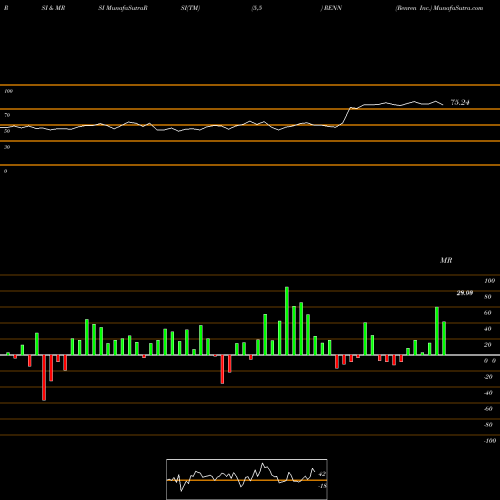Image resolution: width=500 pixels, height=500 pixels.
Task: Click the tallest green MR bar
Action: pos(287,321)
